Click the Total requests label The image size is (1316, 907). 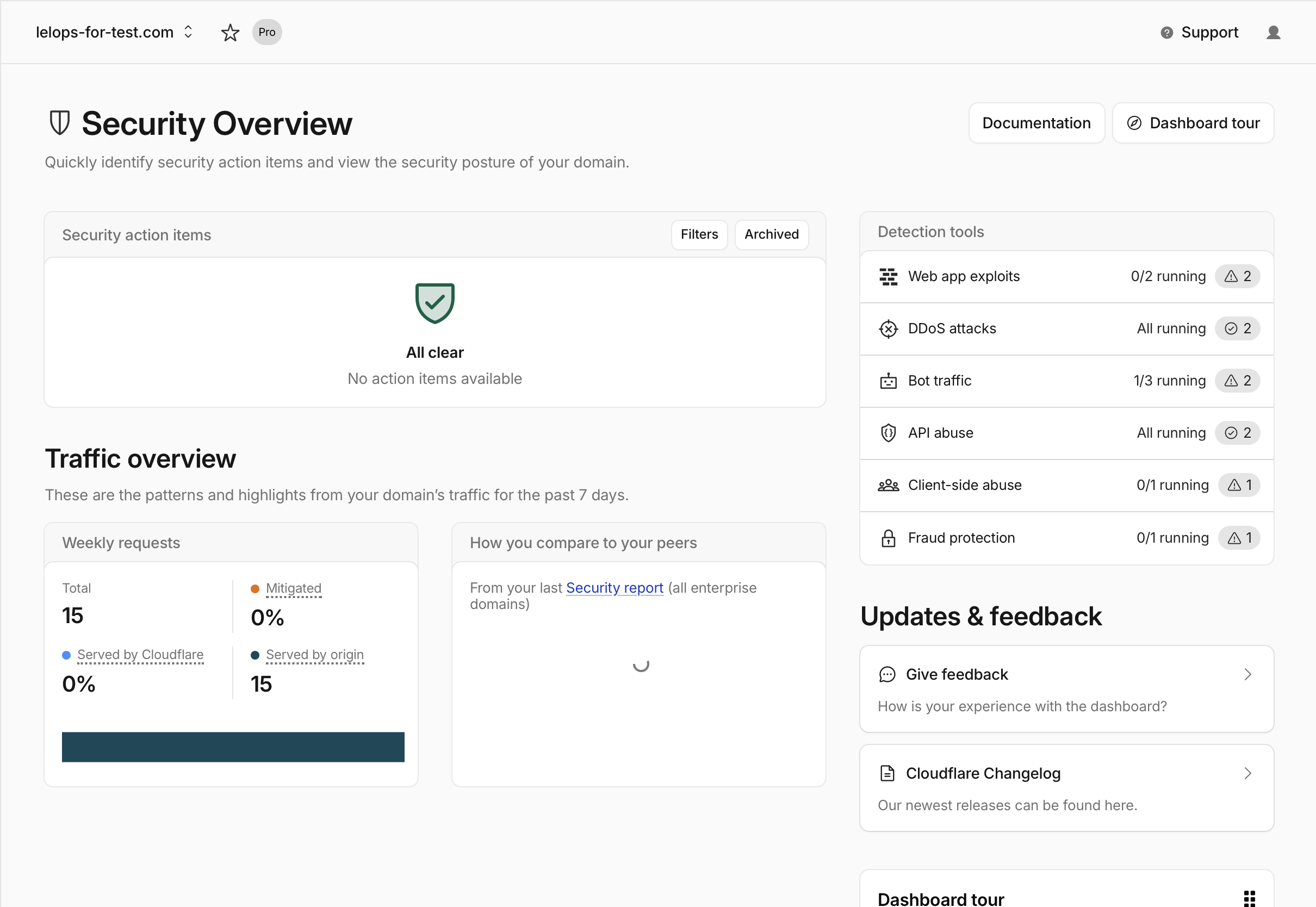[x=77, y=588]
